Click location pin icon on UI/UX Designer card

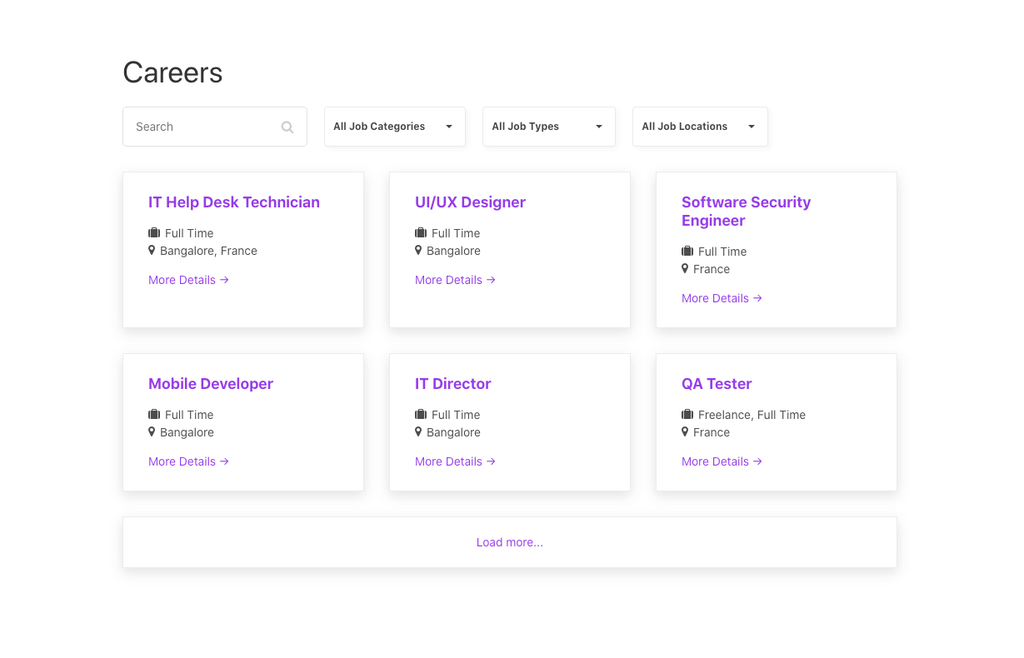tap(418, 250)
